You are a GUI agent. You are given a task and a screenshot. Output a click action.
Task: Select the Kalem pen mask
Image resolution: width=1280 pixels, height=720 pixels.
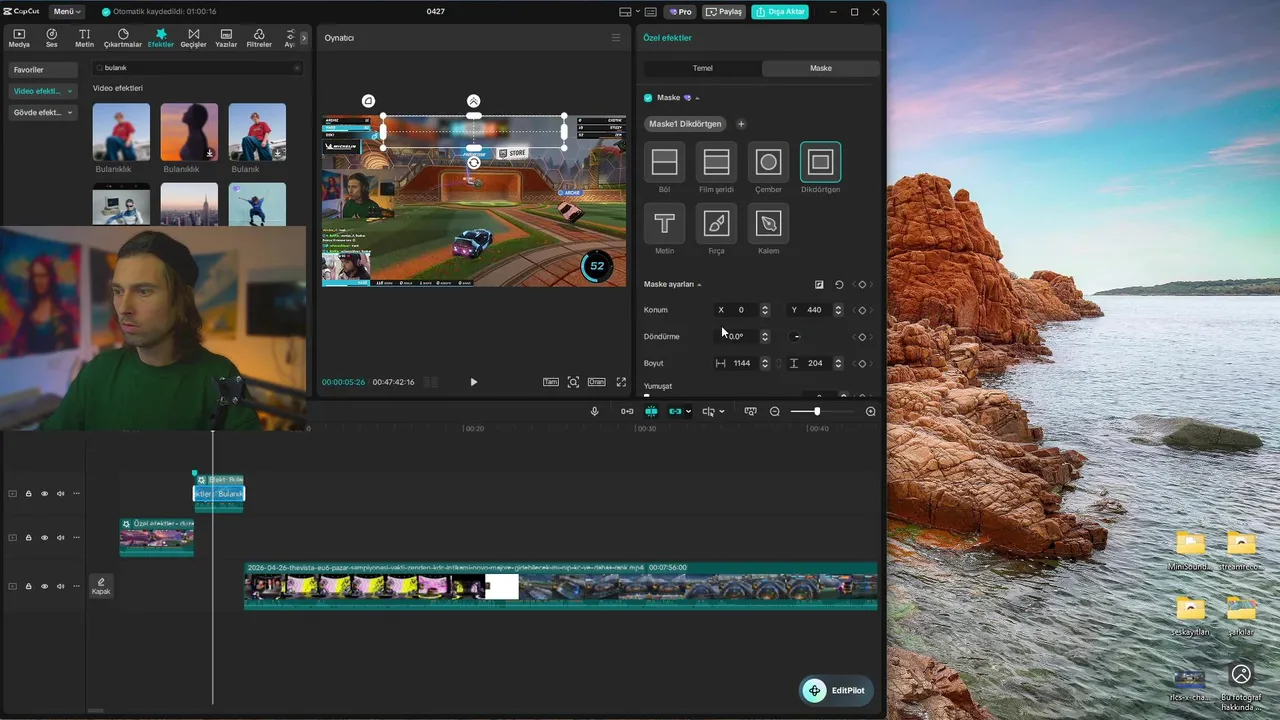768,223
